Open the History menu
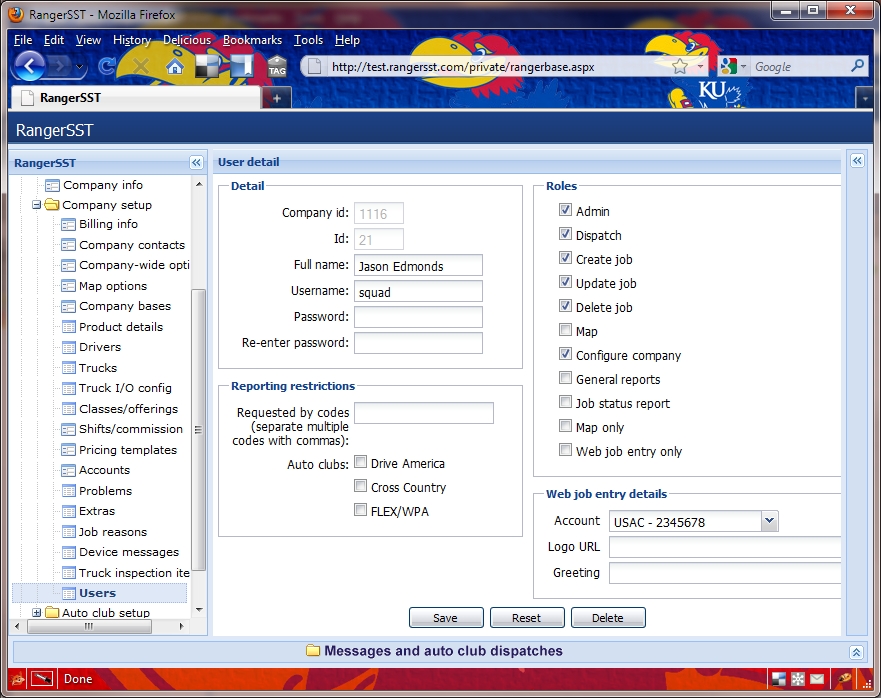The width and height of the screenshot is (881, 698). pyautogui.click(x=132, y=40)
